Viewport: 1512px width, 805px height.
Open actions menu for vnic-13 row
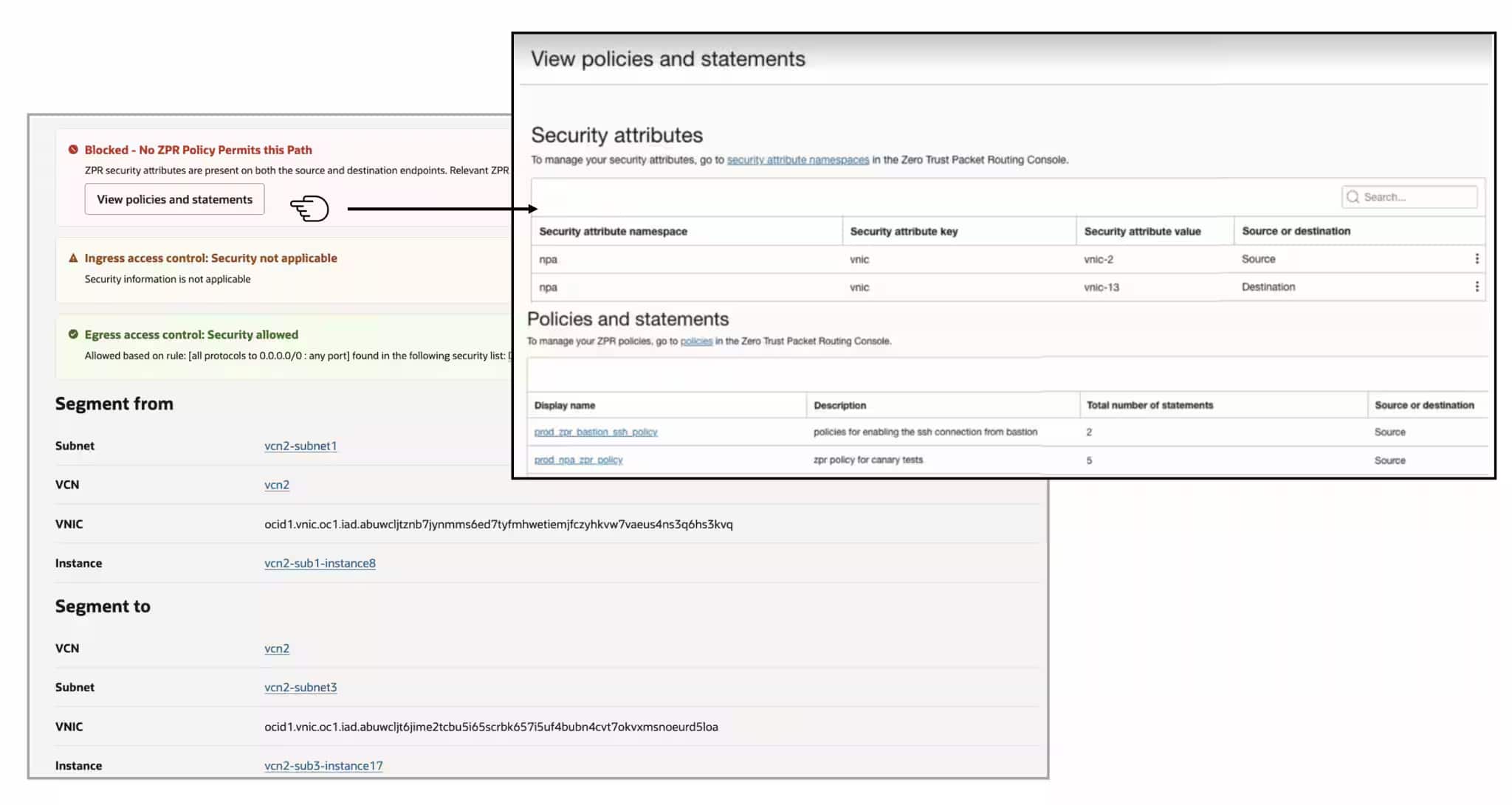[1477, 287]
